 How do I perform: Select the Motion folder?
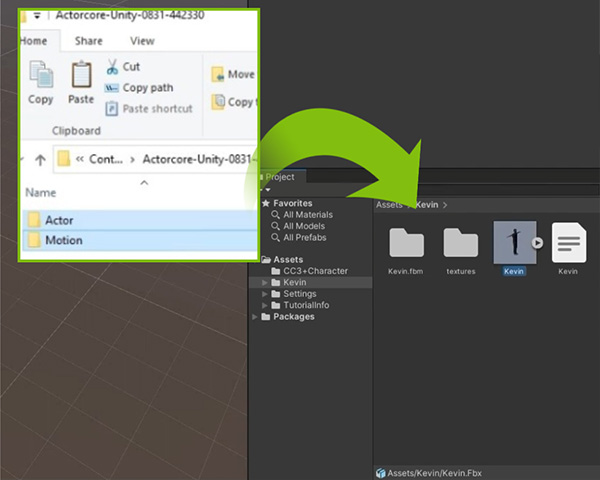(x=62, y=240)
